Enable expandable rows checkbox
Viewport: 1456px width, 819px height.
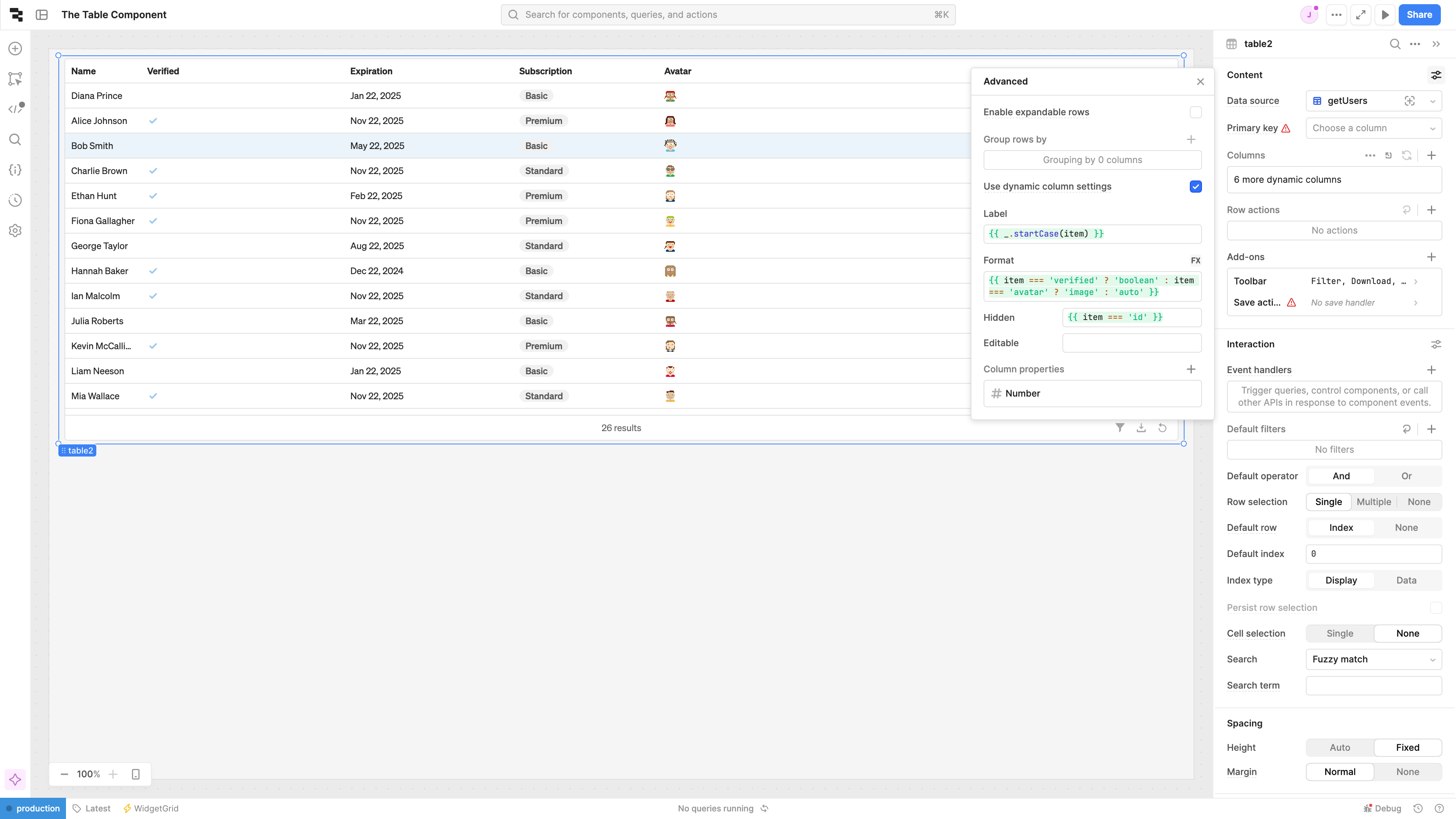(x=1195, y=112)
